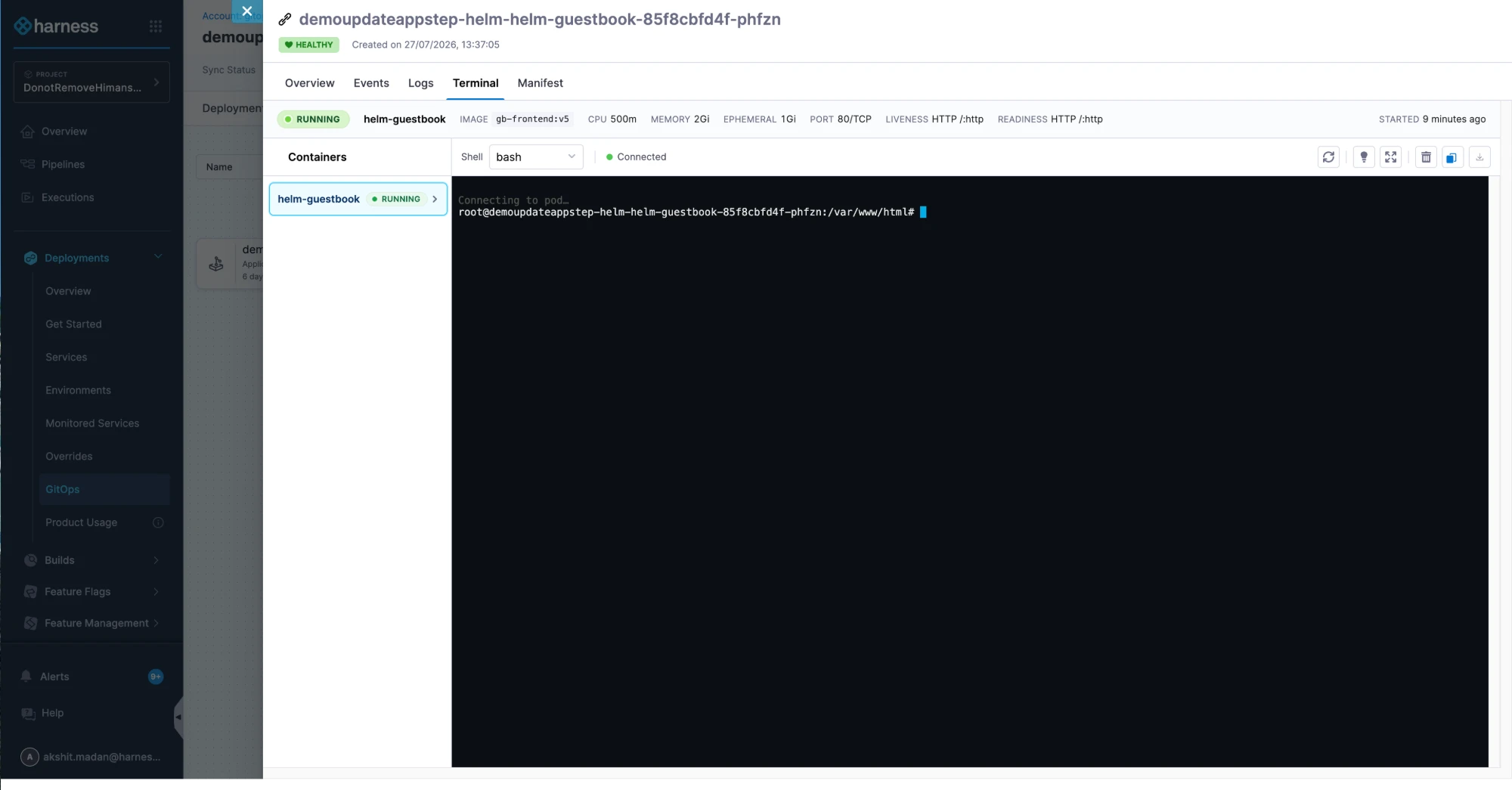
Task: Click the Product Usage info icon
Action: (x=158, y=523)
